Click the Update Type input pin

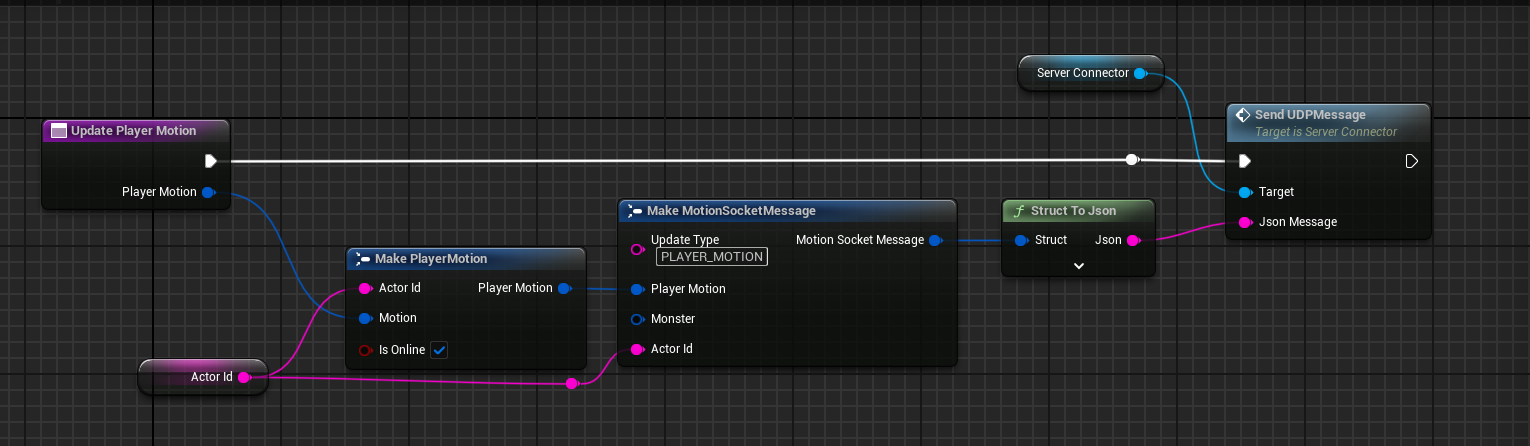pos(638,249)
